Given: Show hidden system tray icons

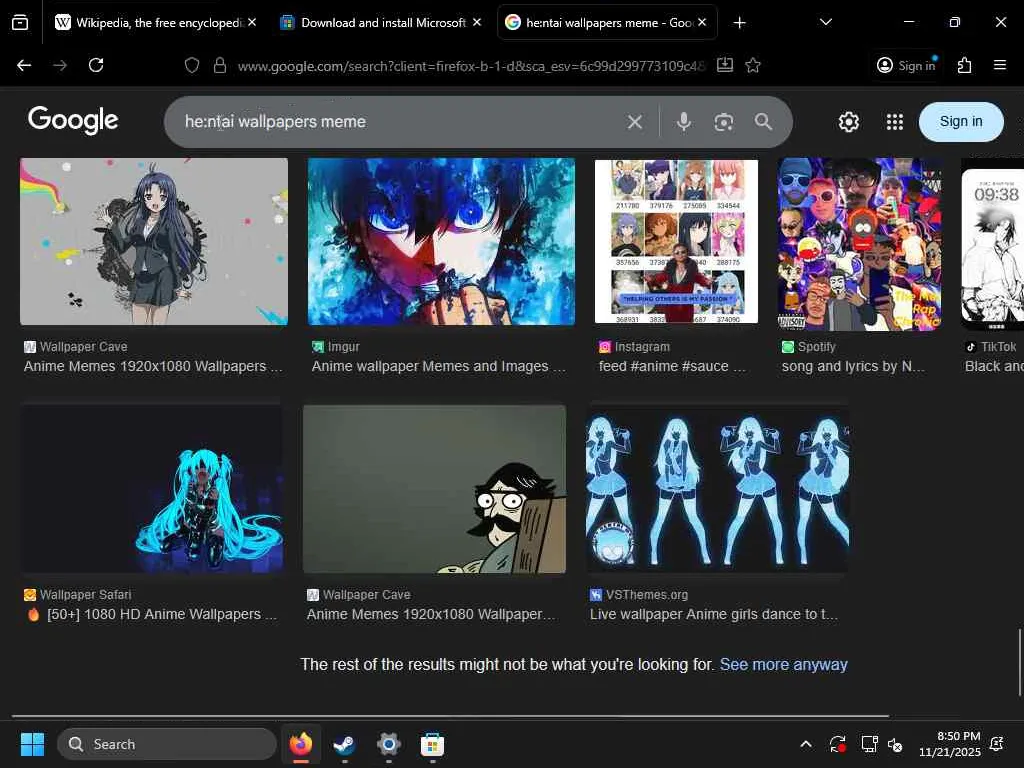Looking at the screenshot, I should (x=806, y=744).
